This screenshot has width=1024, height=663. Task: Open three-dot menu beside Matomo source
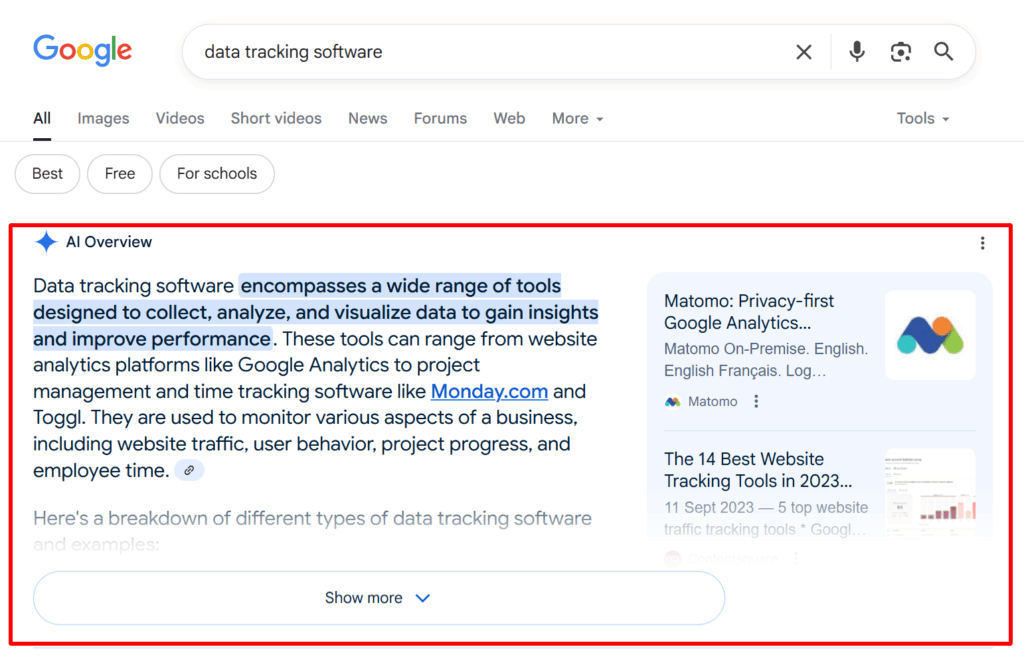756,401
